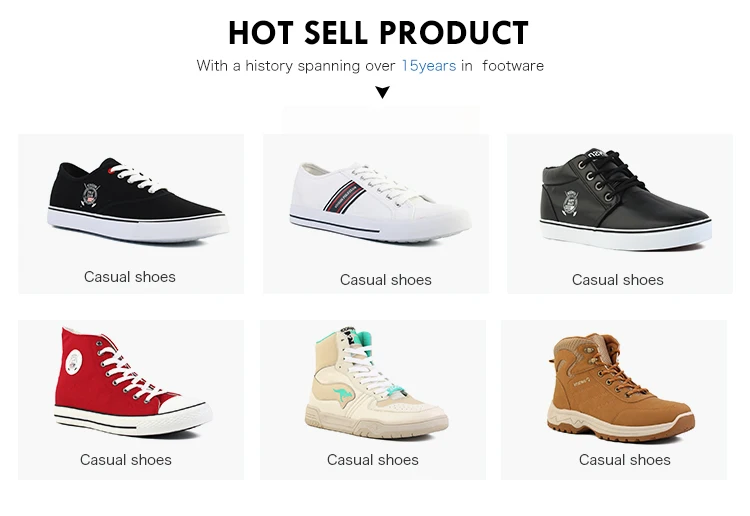Click the subtitle text about footwear history
The image size is (750, 516).
click(370, 66)
